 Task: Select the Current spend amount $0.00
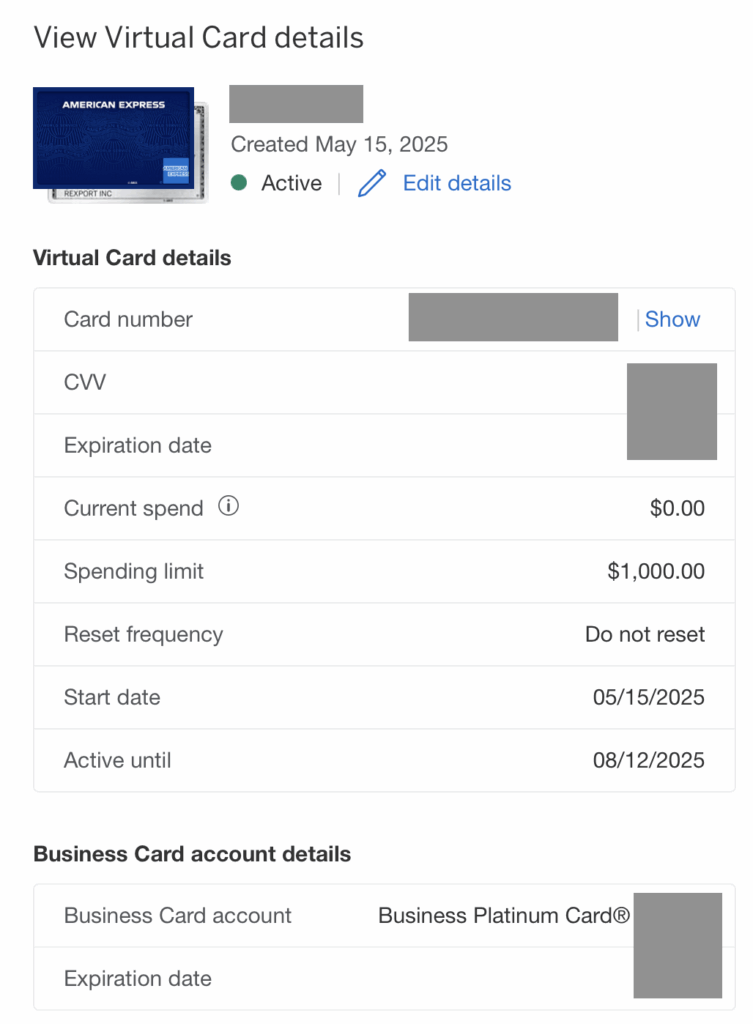(676, 507)
